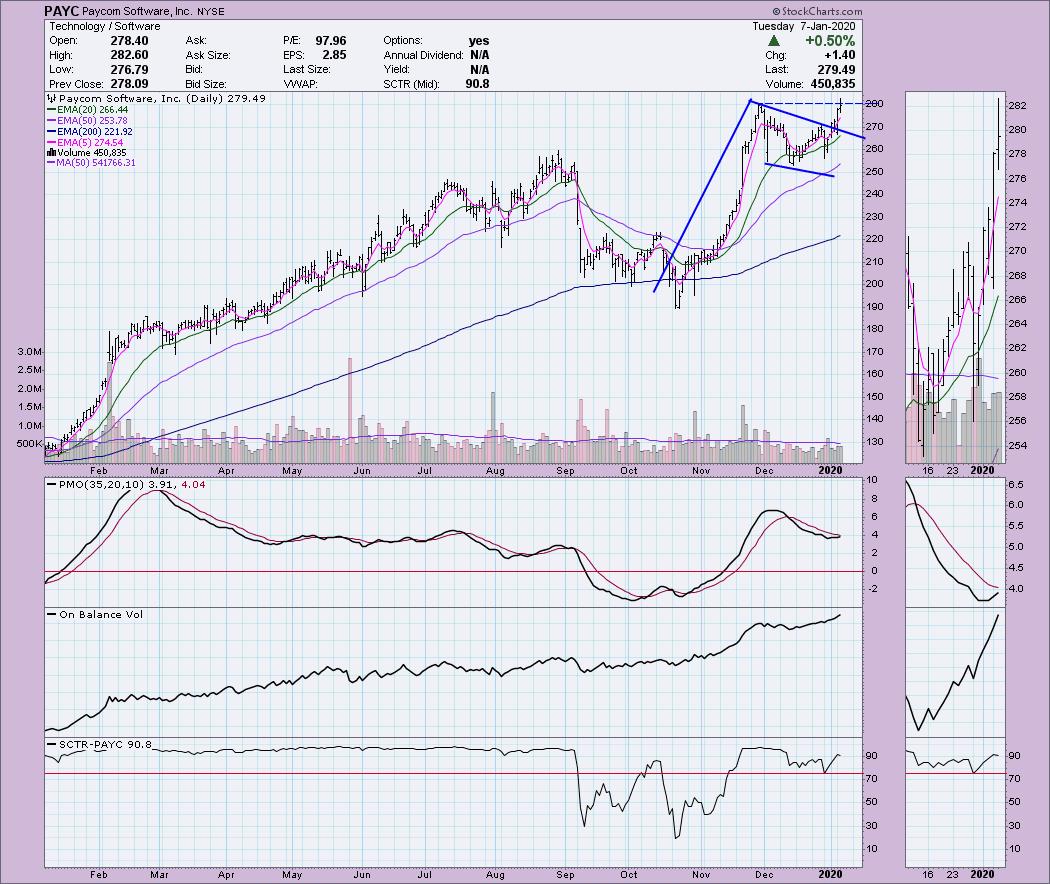This screenshot has width=1050, height=884.
Task: Click the P/E value 97.96
Action: [x=331, y=41]
